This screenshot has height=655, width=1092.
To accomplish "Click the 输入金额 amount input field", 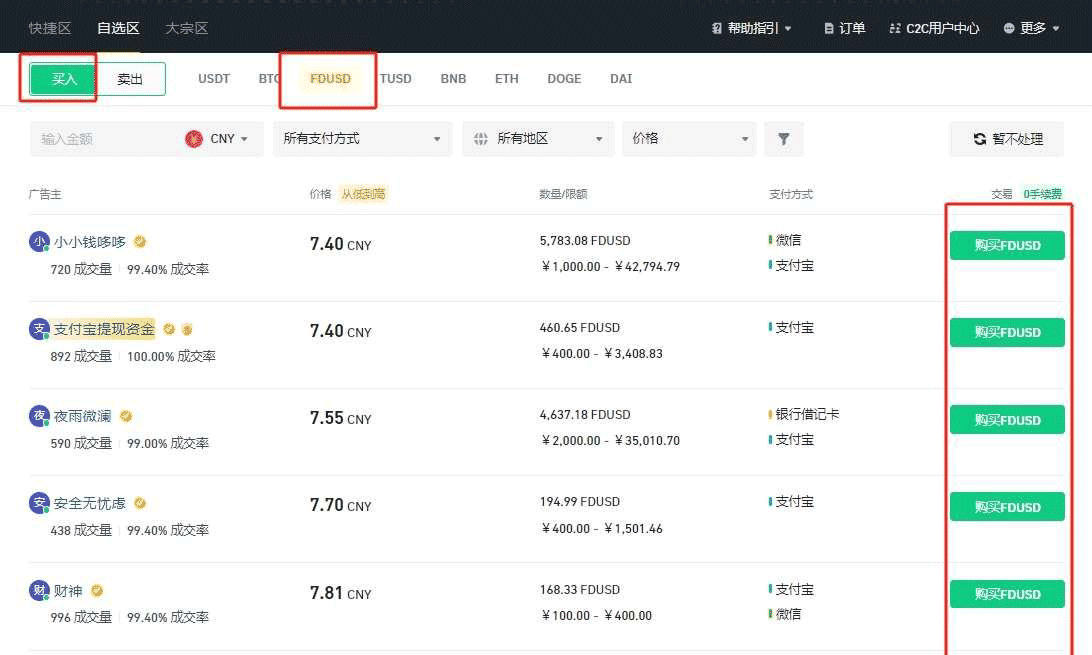I will coord(100,139).
